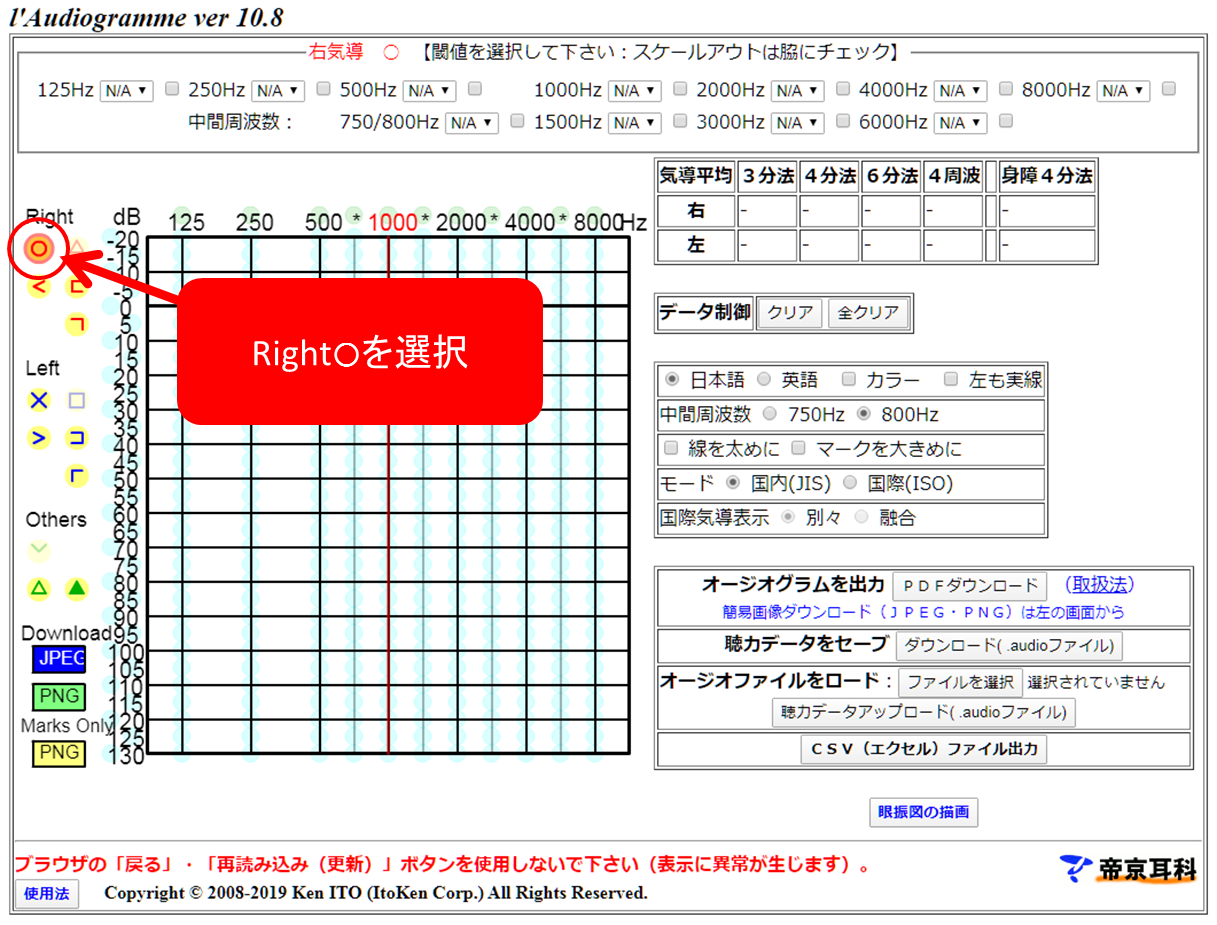Select the Right ear red '┐' corner mark

[x=77, y=324]
